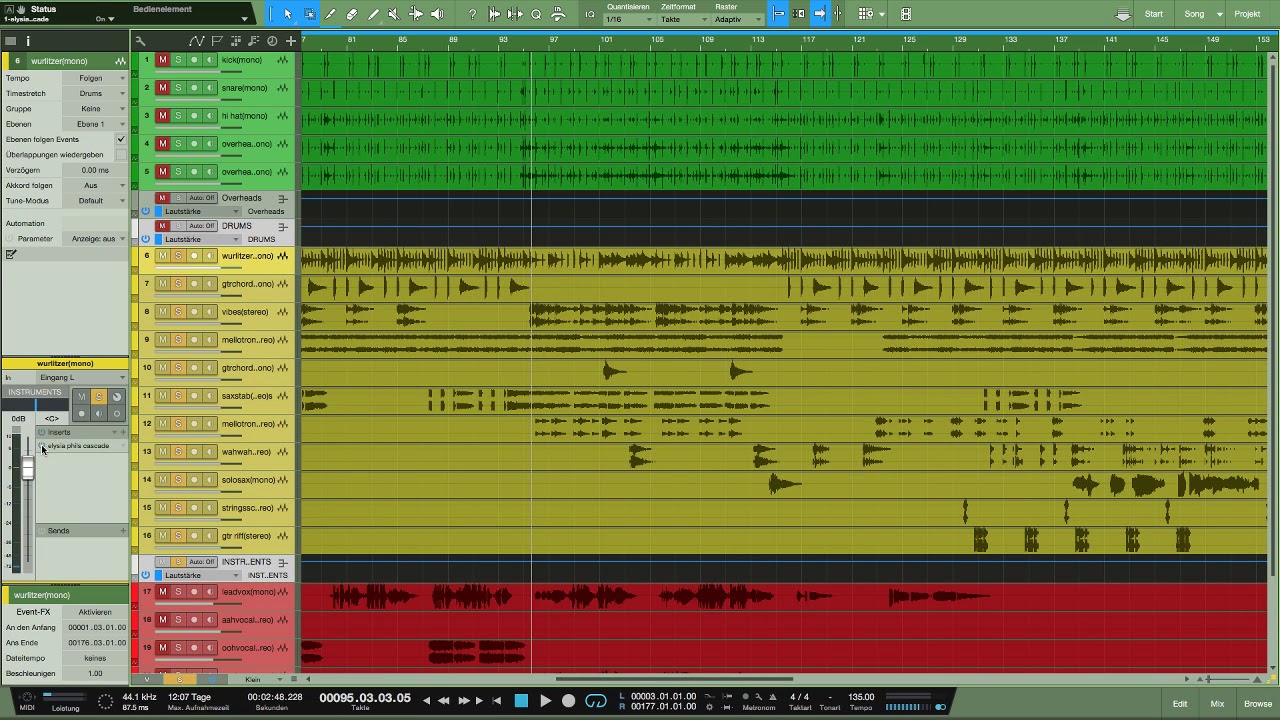
Task: Open the question mark help icon
Action: (472, 14)
